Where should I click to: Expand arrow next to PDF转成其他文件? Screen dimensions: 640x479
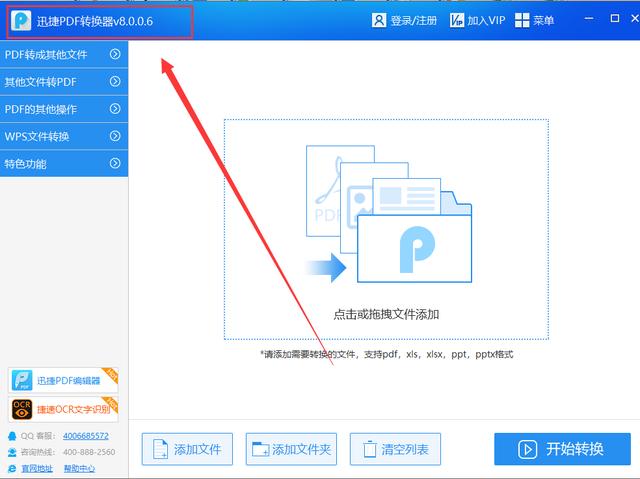[115, 54]
